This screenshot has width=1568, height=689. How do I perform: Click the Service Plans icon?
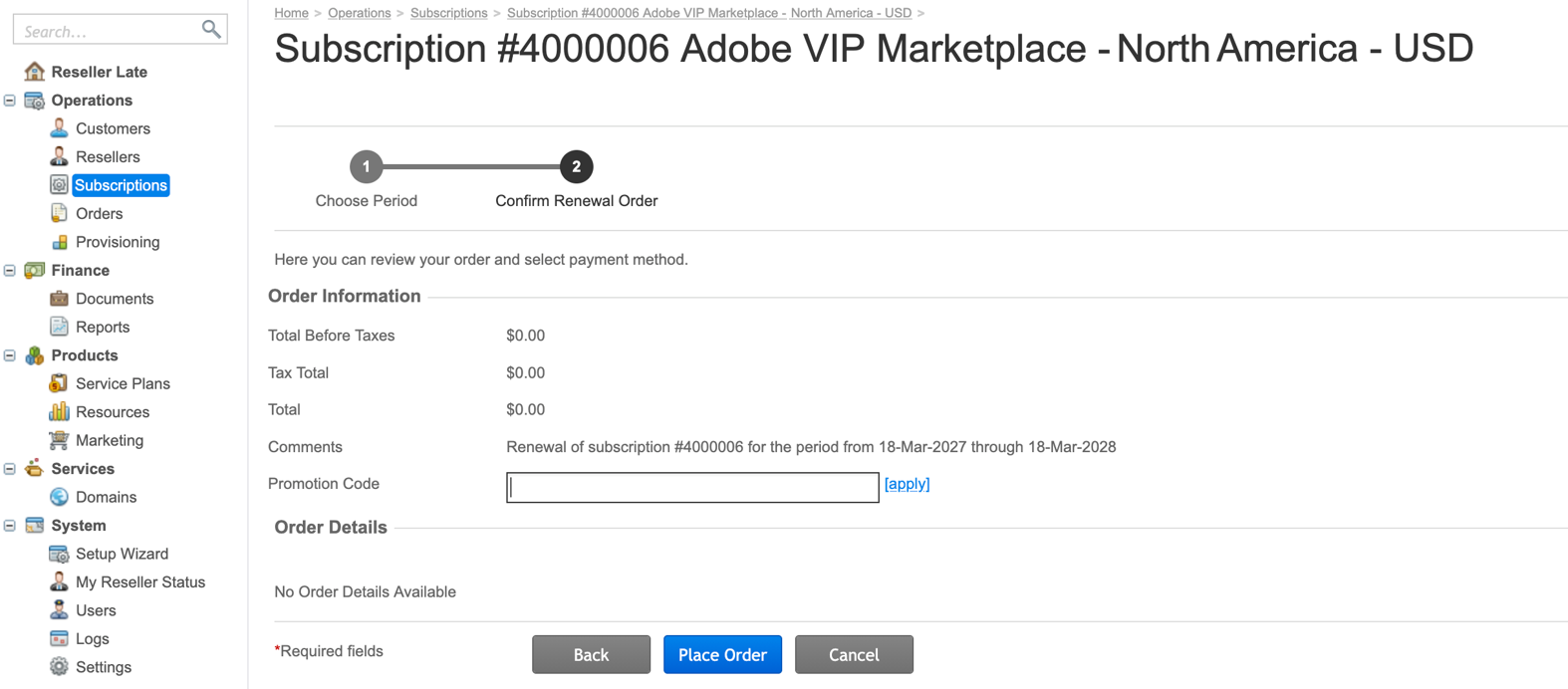coord(59,383)
